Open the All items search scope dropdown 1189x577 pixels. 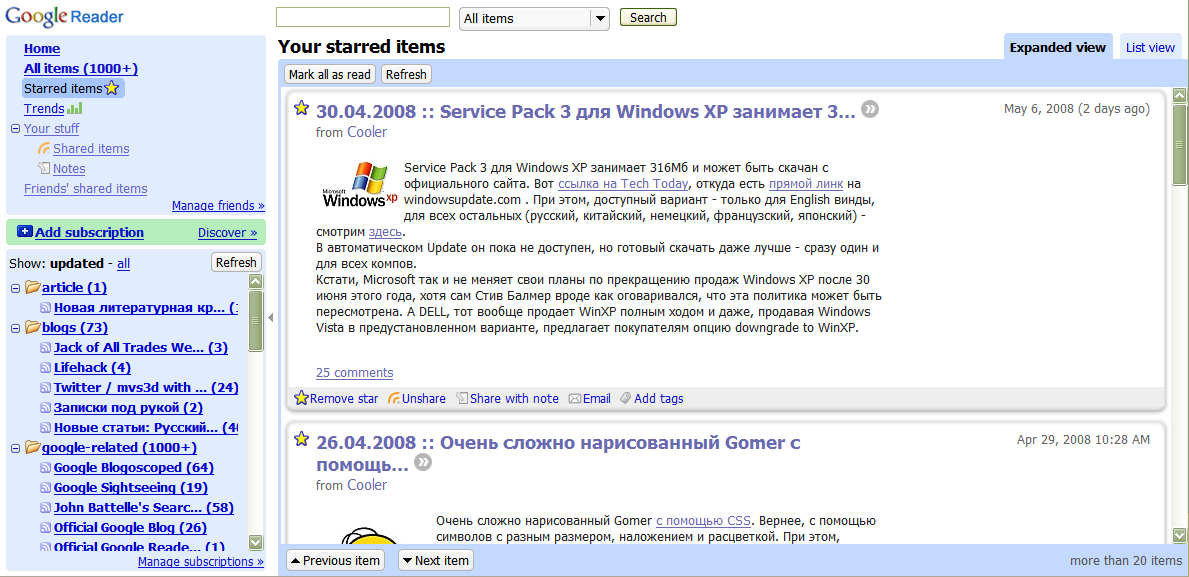(535, 18)
